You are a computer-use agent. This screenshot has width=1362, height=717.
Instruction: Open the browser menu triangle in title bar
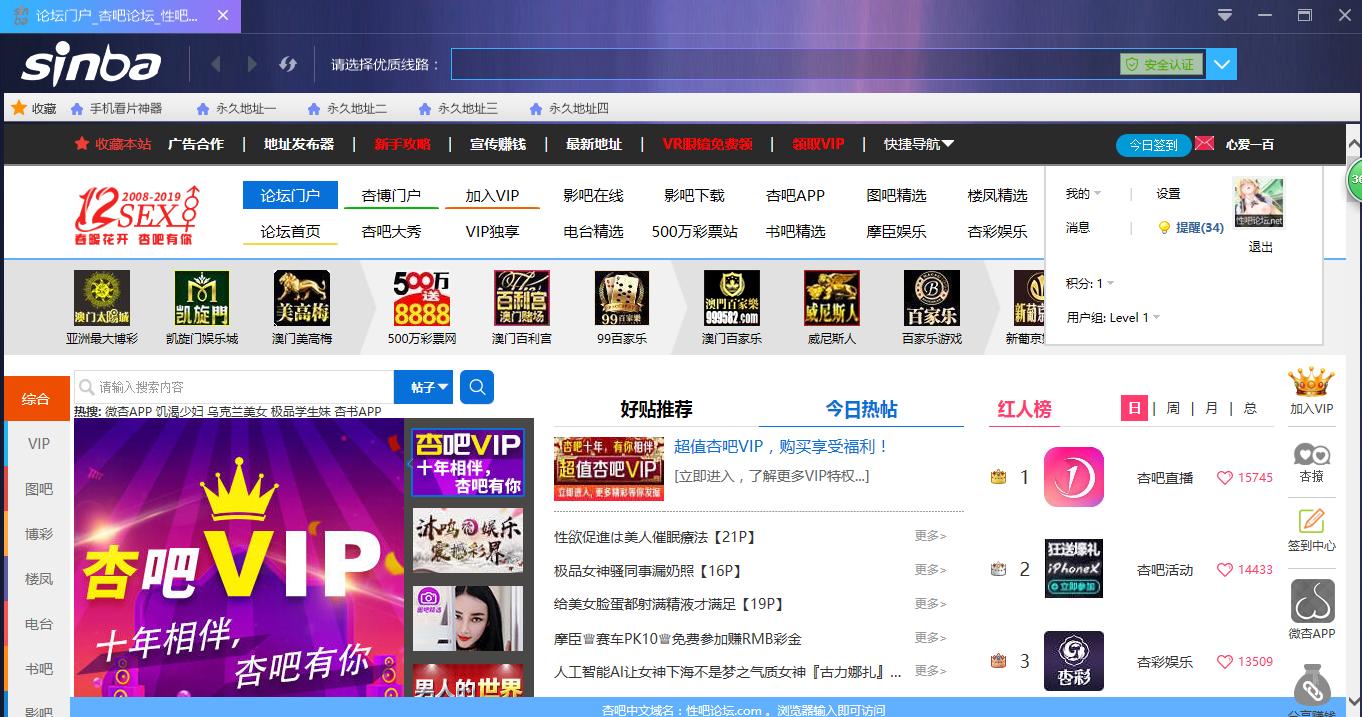pos(1225,15)
